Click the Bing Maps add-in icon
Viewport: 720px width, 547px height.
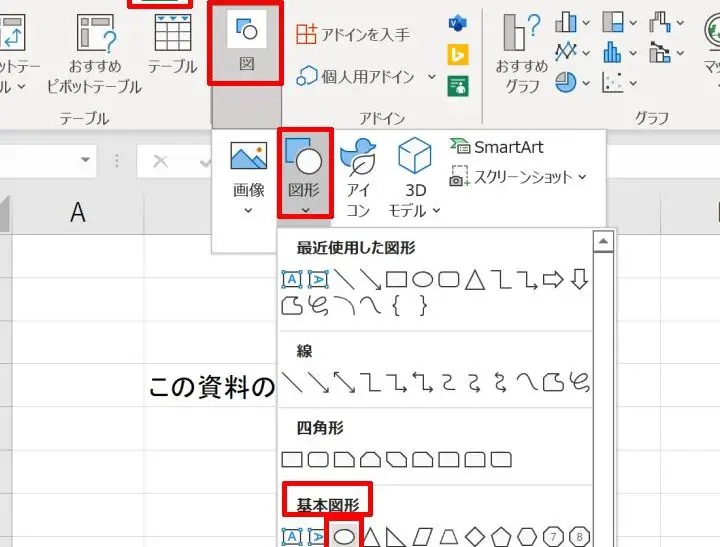[458, 55]
